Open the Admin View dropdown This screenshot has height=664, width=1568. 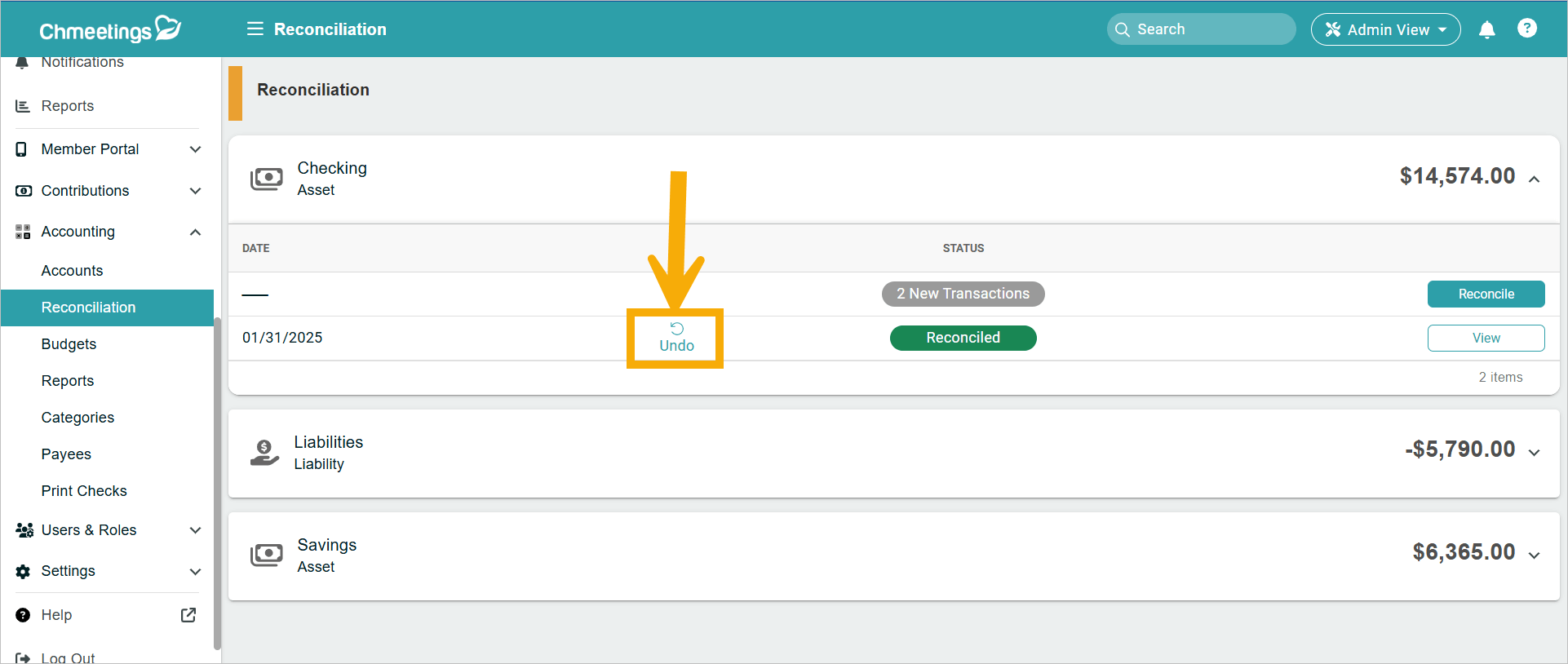point(1385,29)
